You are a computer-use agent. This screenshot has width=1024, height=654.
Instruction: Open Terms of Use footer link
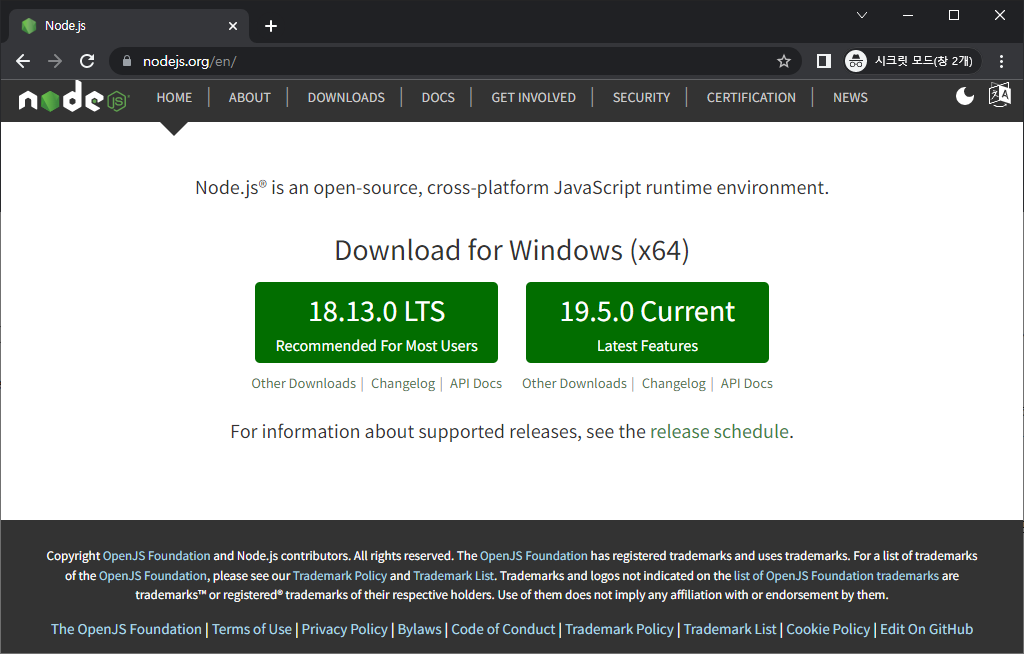coord(251,629)
